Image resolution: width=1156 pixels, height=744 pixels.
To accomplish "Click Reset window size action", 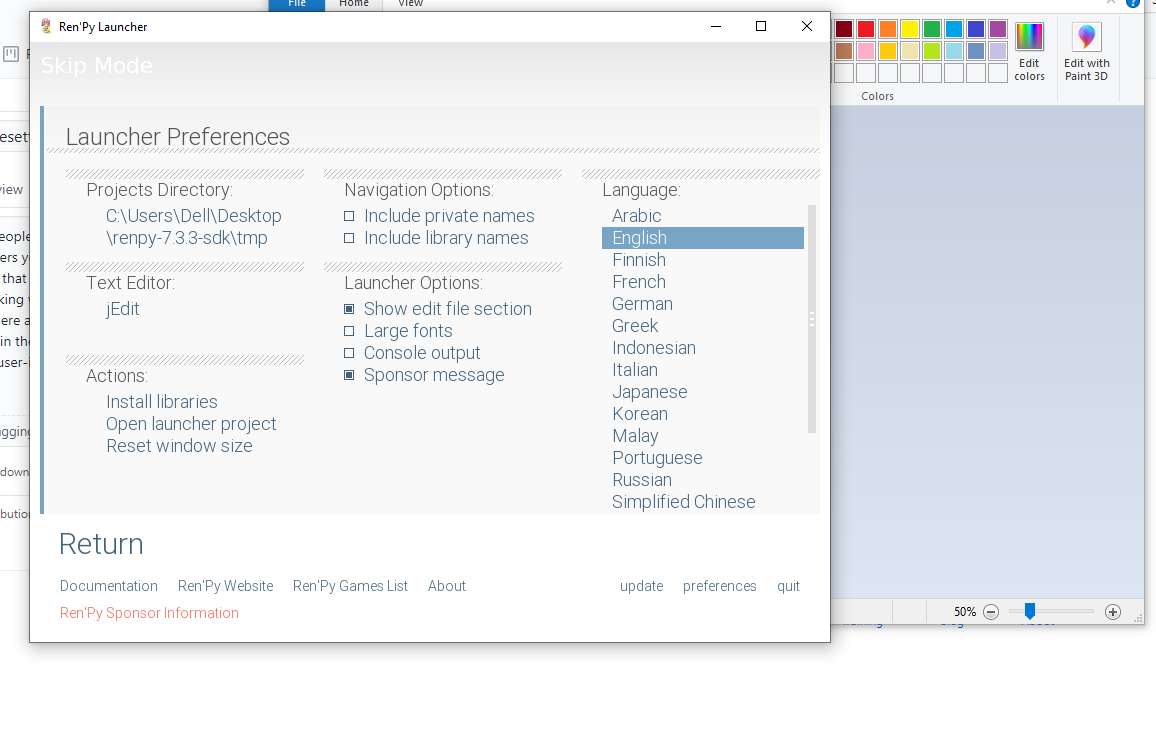I will (179, 445).
